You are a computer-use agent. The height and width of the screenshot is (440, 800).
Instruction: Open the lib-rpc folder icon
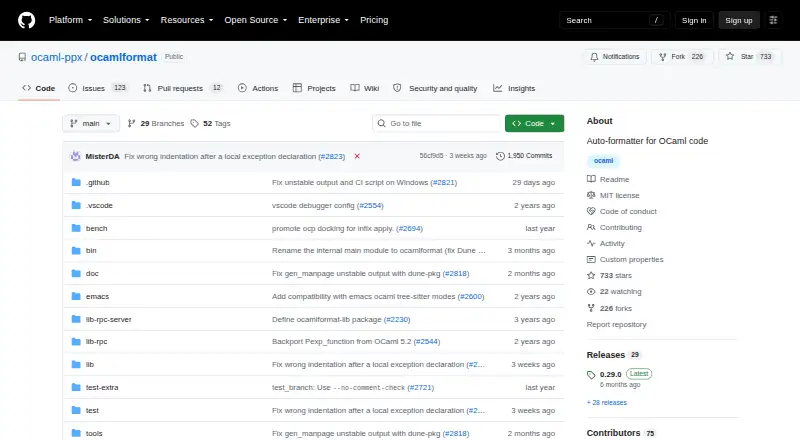tap(76, 341)
